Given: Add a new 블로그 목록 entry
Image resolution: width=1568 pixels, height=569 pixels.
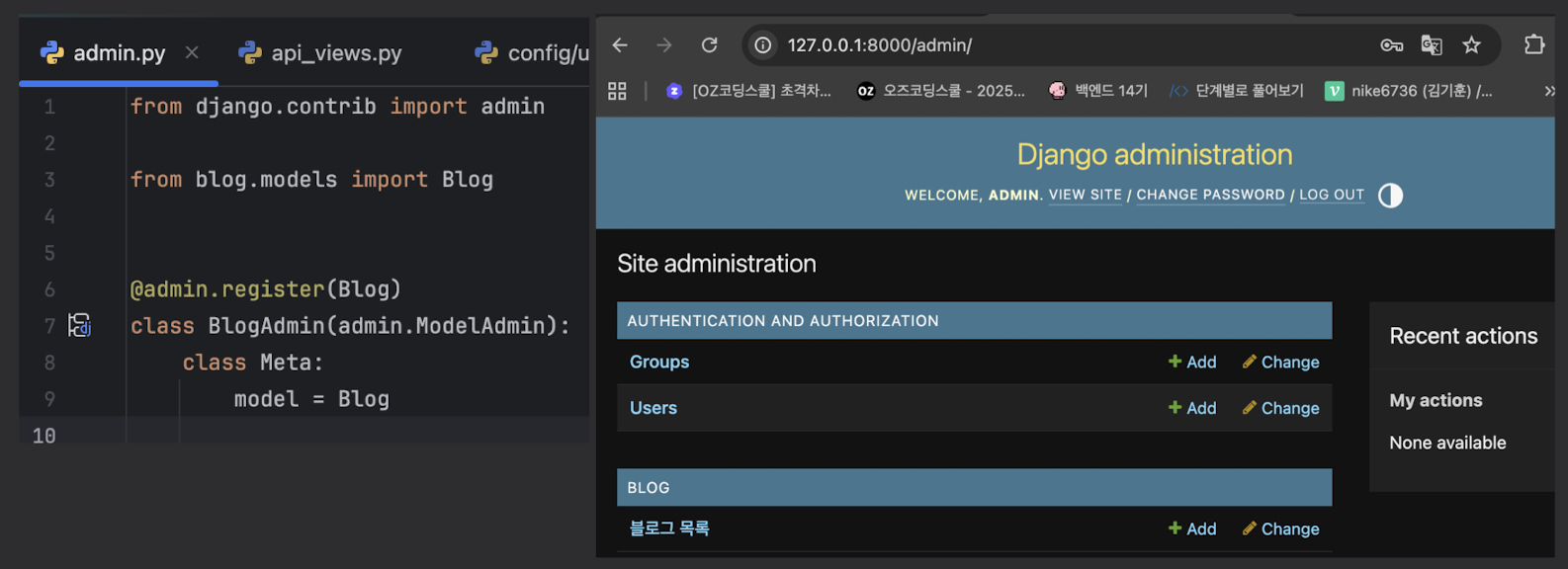Looking at the screenshot, I should point(1192,528).
